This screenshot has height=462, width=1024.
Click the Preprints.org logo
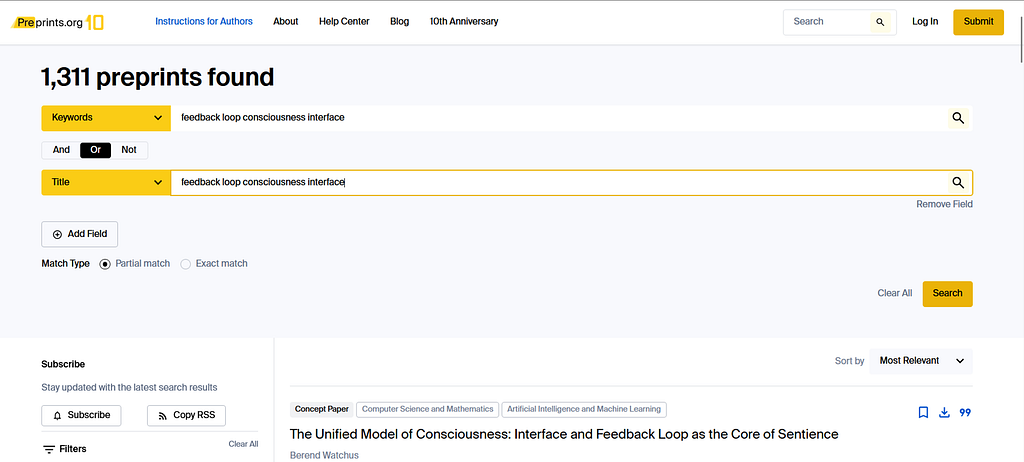[x=60, y=21]
